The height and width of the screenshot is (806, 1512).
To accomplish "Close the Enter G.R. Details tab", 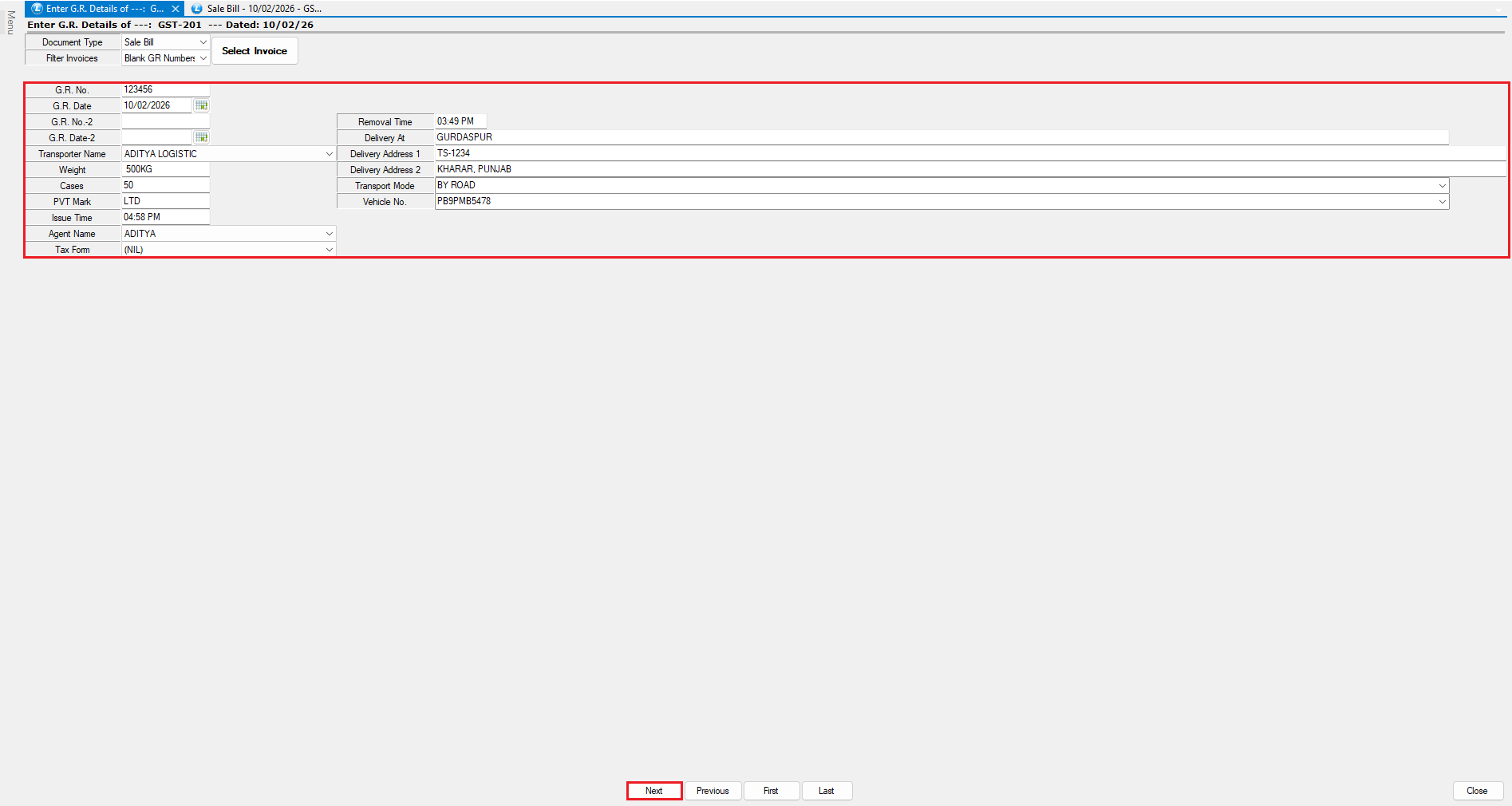I will click(176, 9).
